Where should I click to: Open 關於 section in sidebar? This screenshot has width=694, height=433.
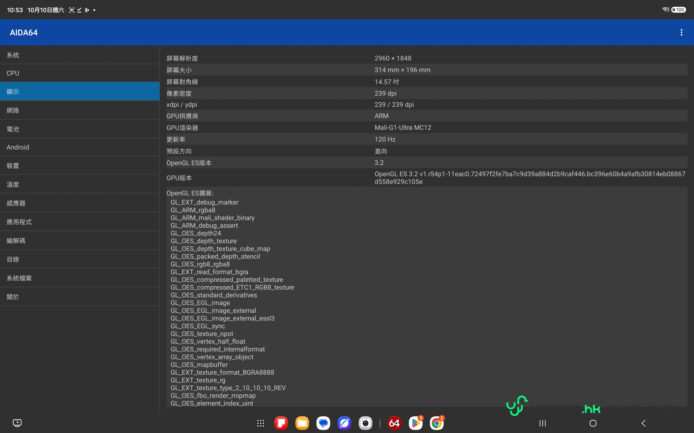(x=80, y=297)
